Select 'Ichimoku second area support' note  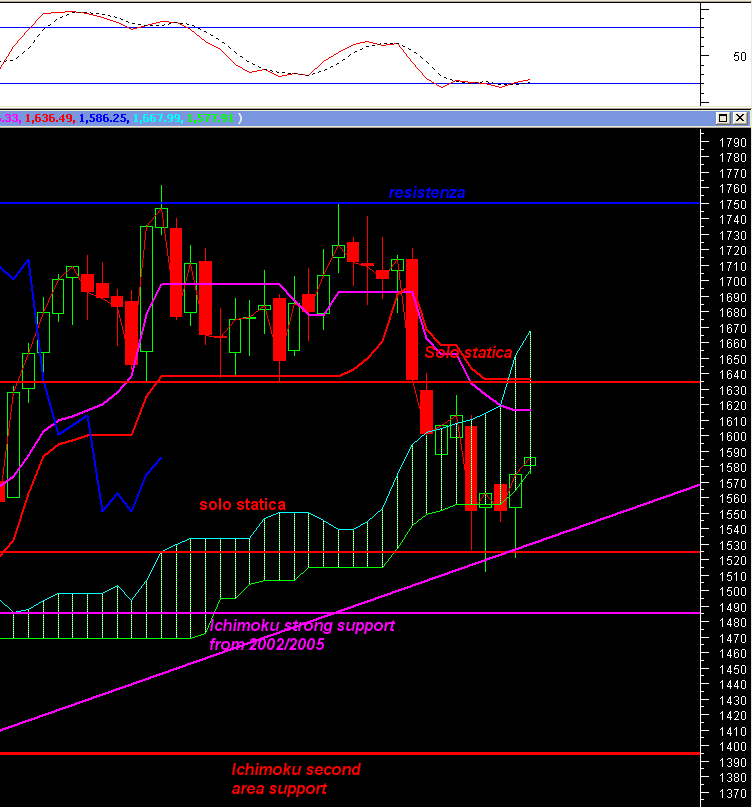point(296,779)
